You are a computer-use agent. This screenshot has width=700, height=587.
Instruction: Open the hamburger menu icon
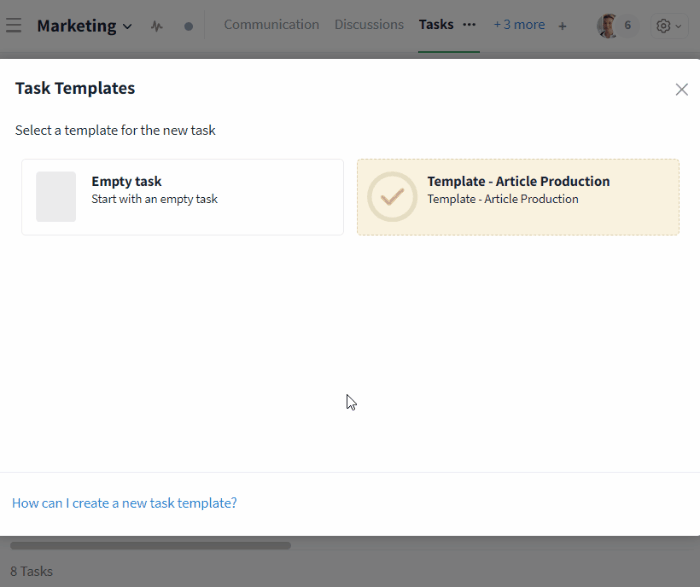[x=14, y=25]
